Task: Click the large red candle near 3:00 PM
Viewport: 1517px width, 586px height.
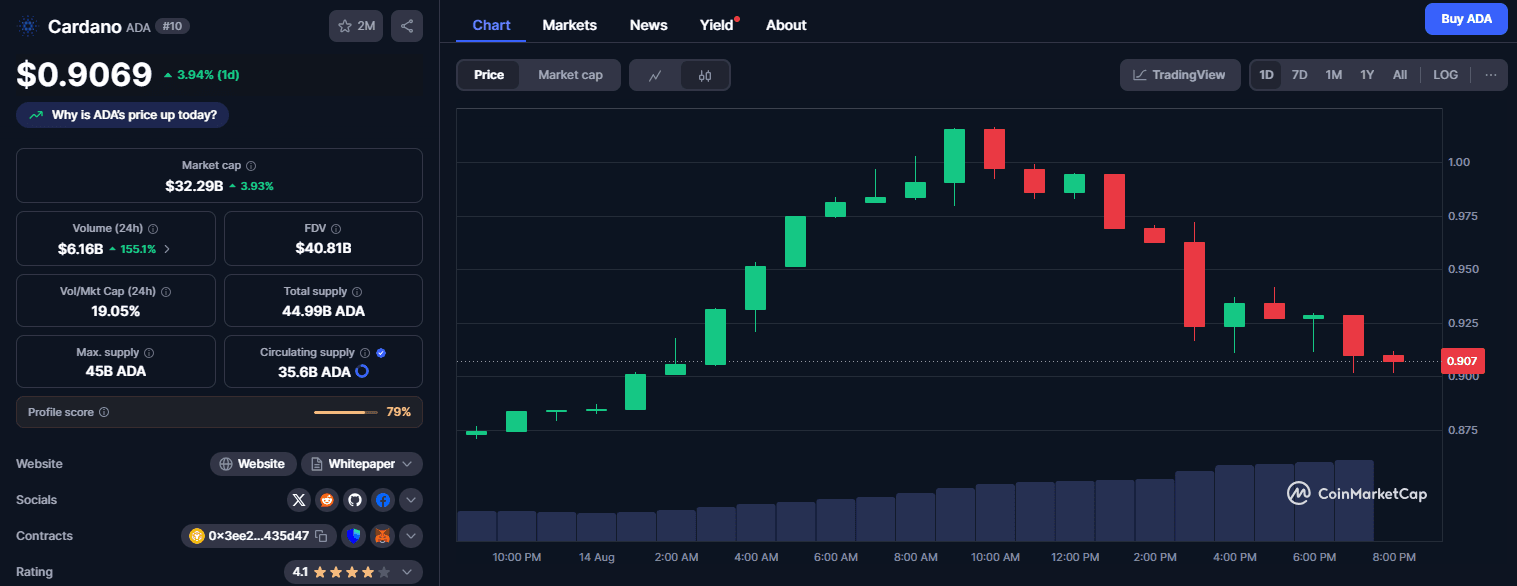Action: click(1194, 284)
